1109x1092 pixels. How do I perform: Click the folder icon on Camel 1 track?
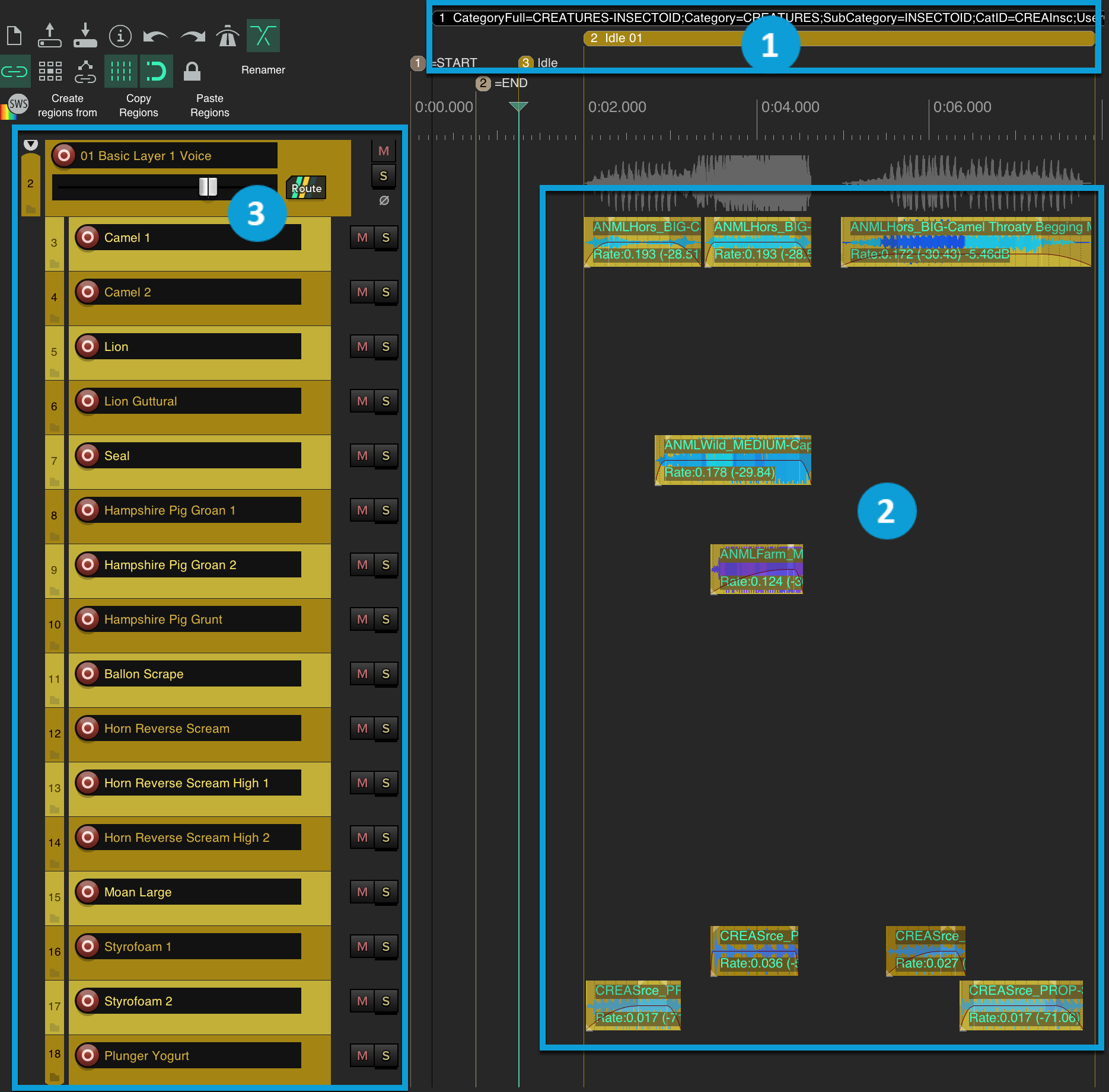click(55, 263)
